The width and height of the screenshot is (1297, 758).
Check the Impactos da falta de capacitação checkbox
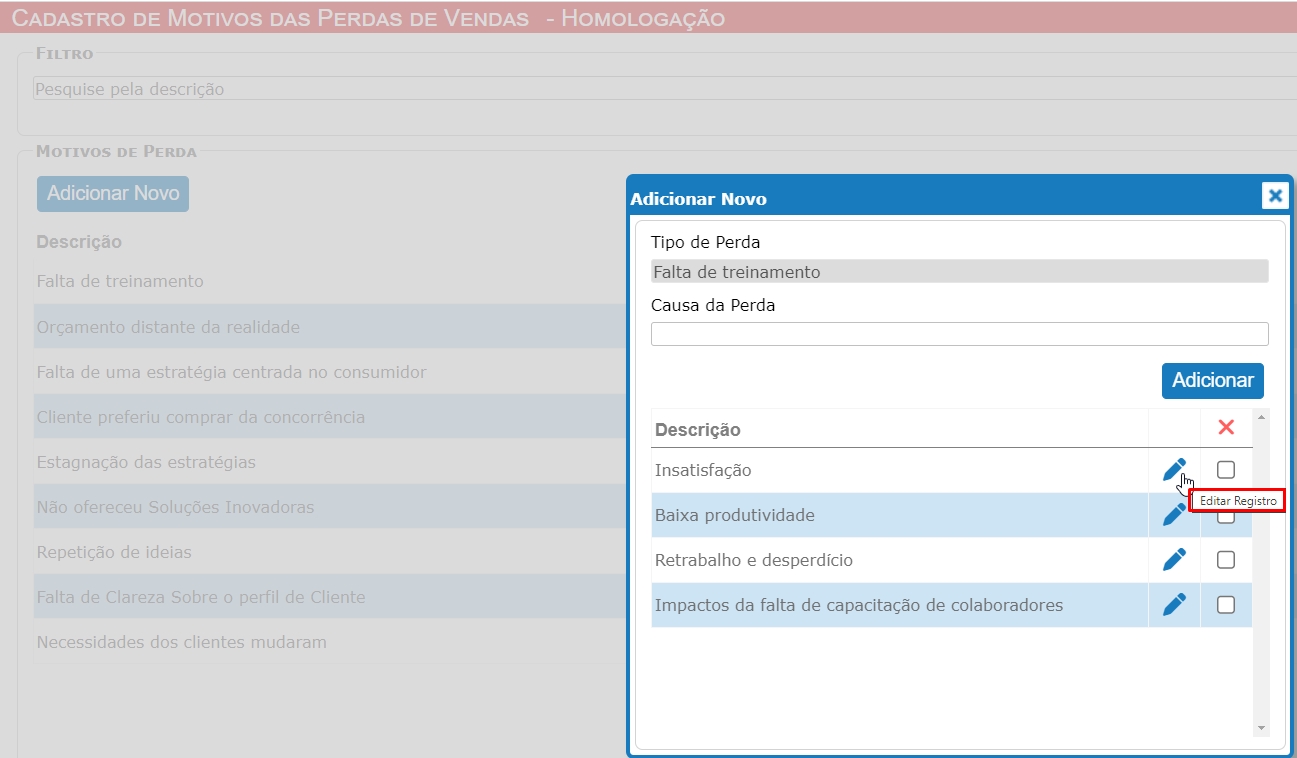[x=1226, y=605]
